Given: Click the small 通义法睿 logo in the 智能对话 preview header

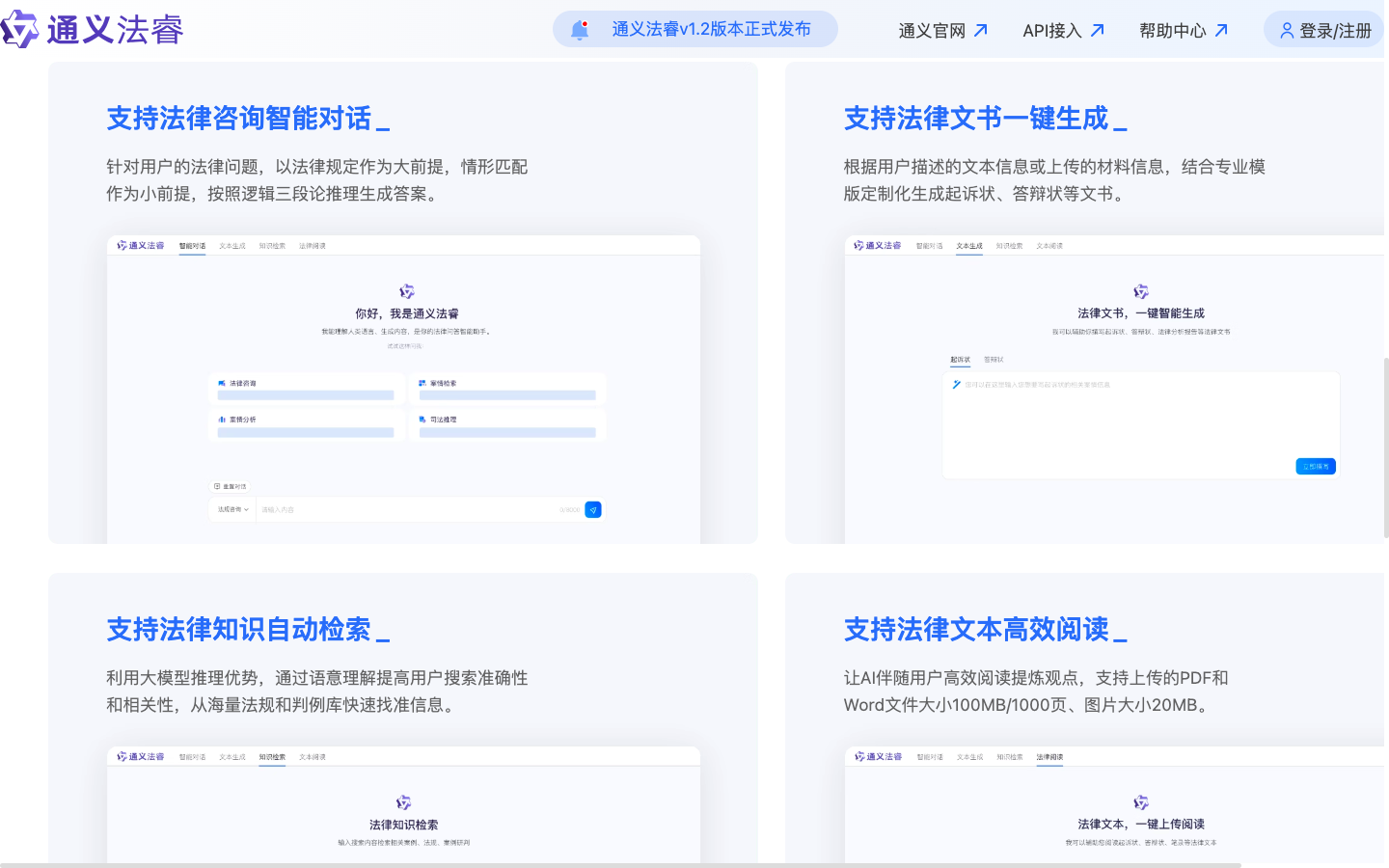Looking at the screenshot, I should tap(141, 246).
